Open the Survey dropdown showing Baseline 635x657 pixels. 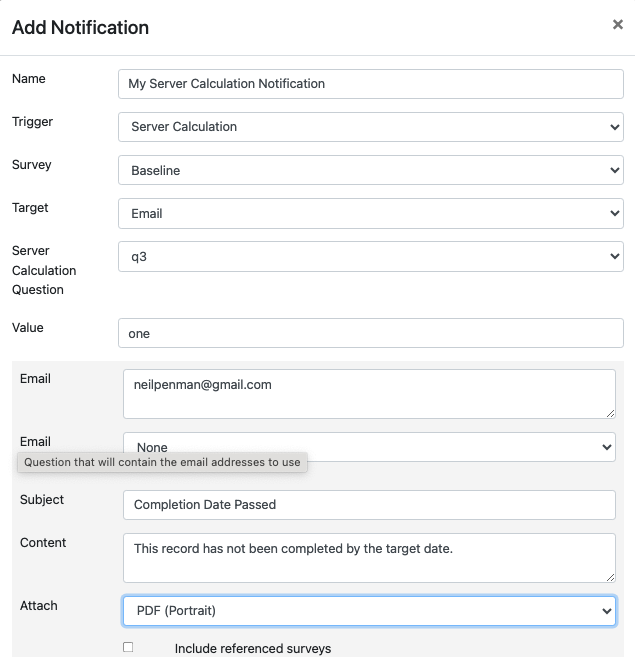tap(371, 170)
